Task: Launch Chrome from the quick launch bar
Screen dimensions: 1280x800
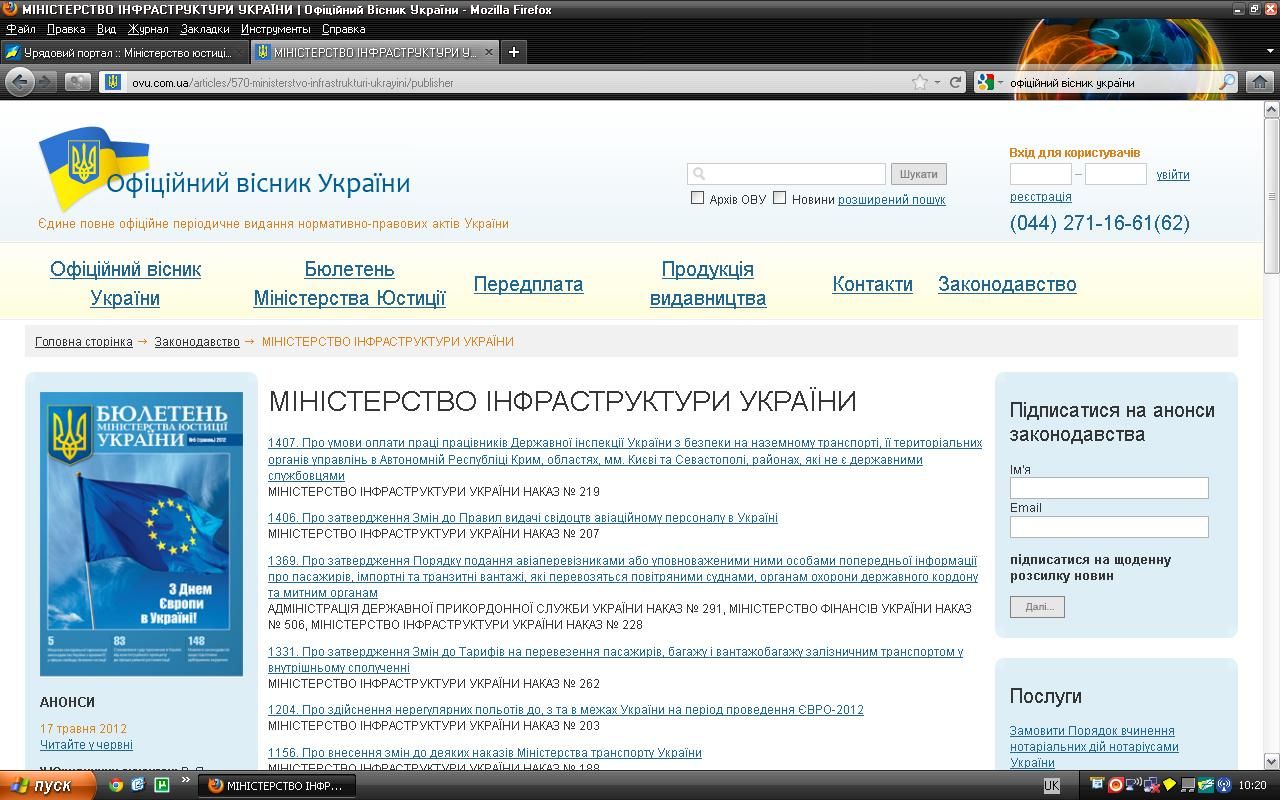Action: [116, 786]
